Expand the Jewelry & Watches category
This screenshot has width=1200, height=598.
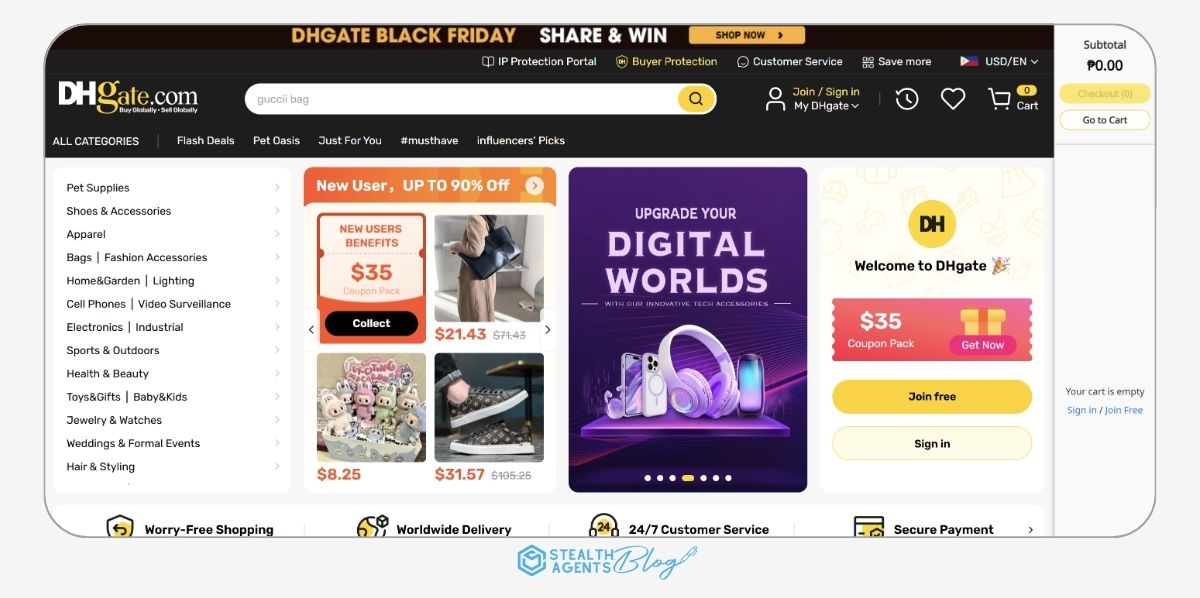pyautogui.click(x=173, y=420)
